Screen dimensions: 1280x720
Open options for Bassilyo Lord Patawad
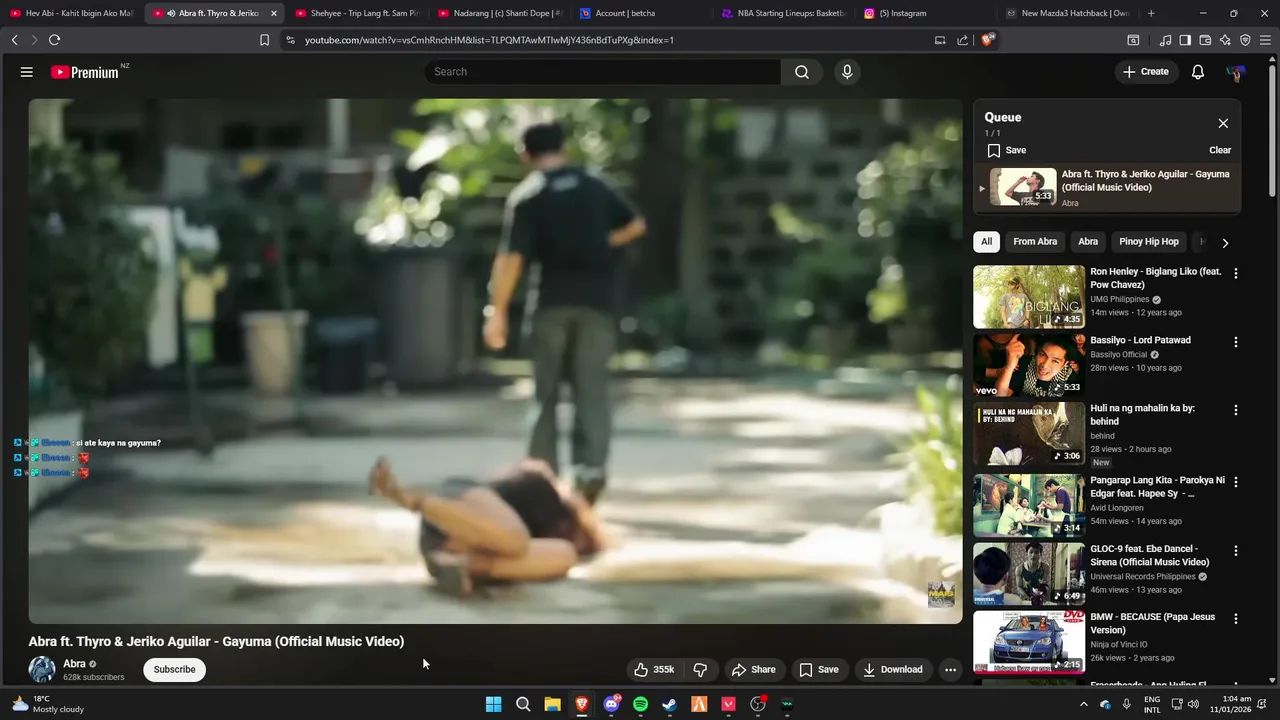1235,342
